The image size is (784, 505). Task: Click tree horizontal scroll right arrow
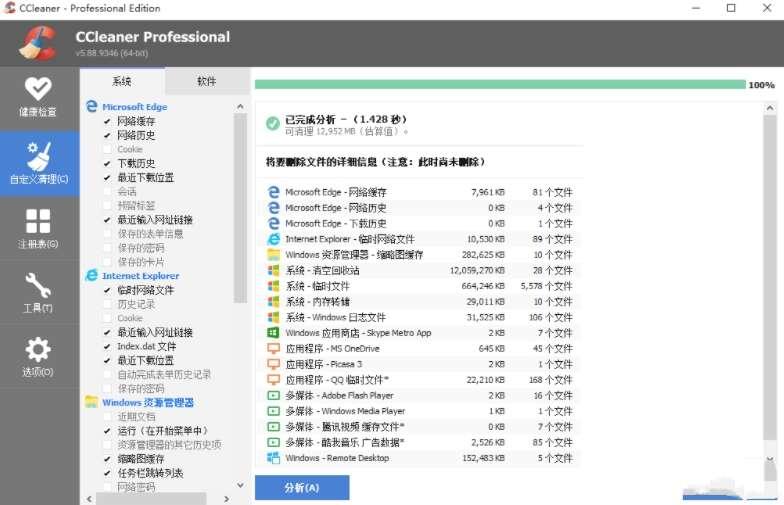pyautogui.click(x=226, y=498)
